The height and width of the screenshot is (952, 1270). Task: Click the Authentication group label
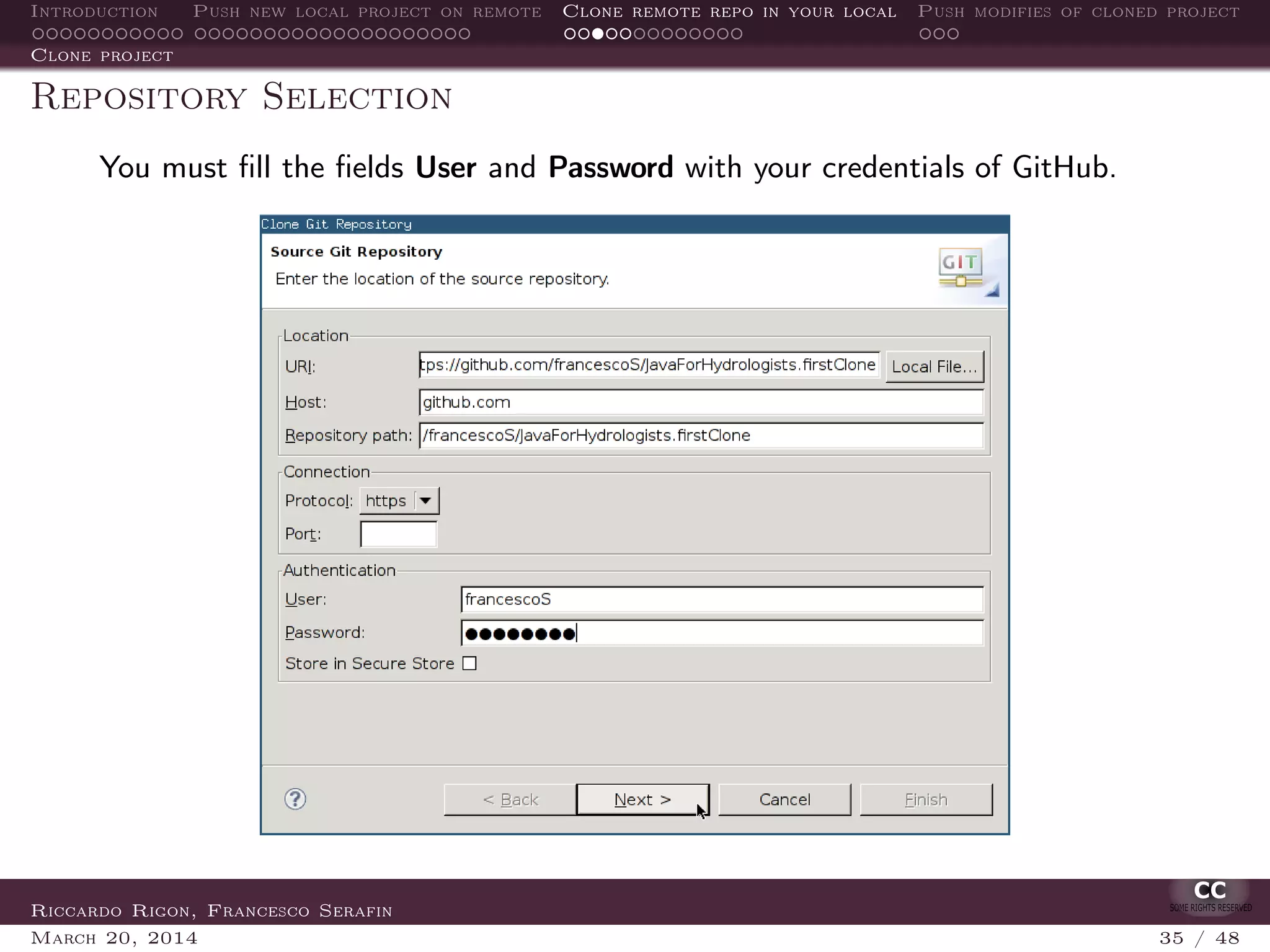click(339, 570)
